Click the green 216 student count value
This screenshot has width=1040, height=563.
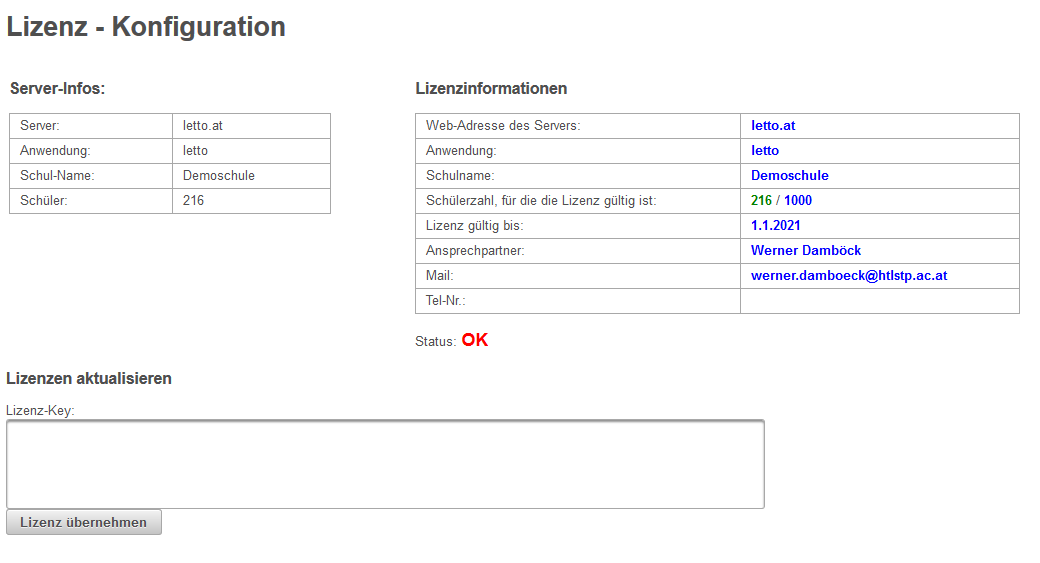point(761,200)
